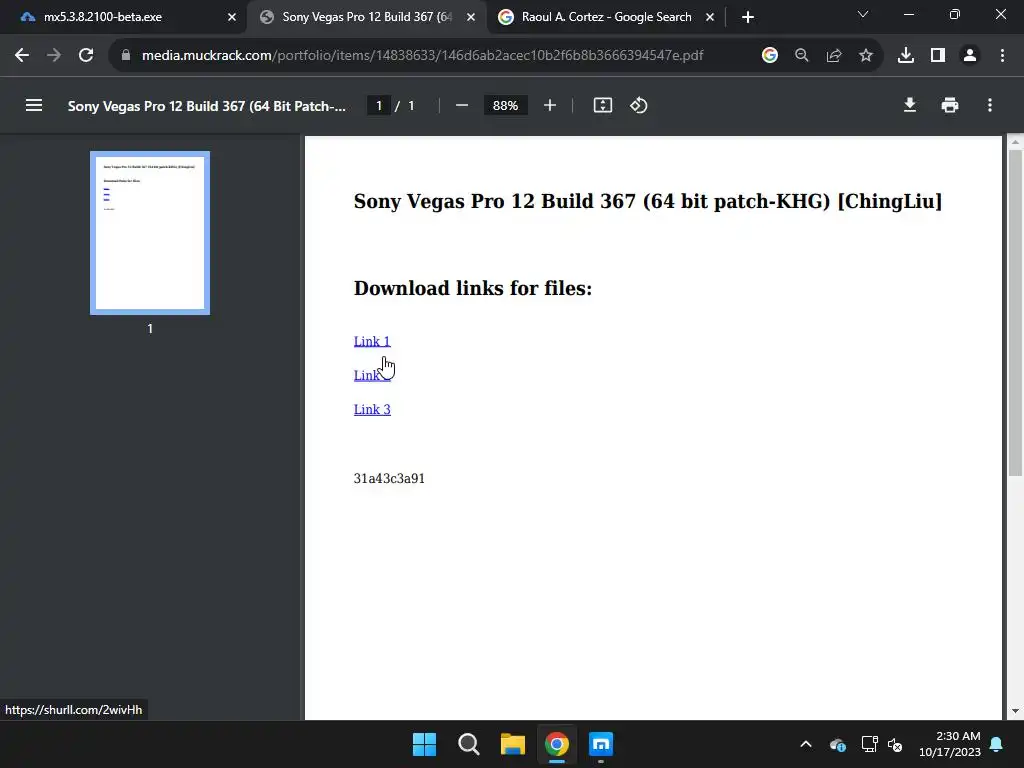Open PDF viewer more actions menu
This screenshot has width=1024, height=768.
[990, 105]
